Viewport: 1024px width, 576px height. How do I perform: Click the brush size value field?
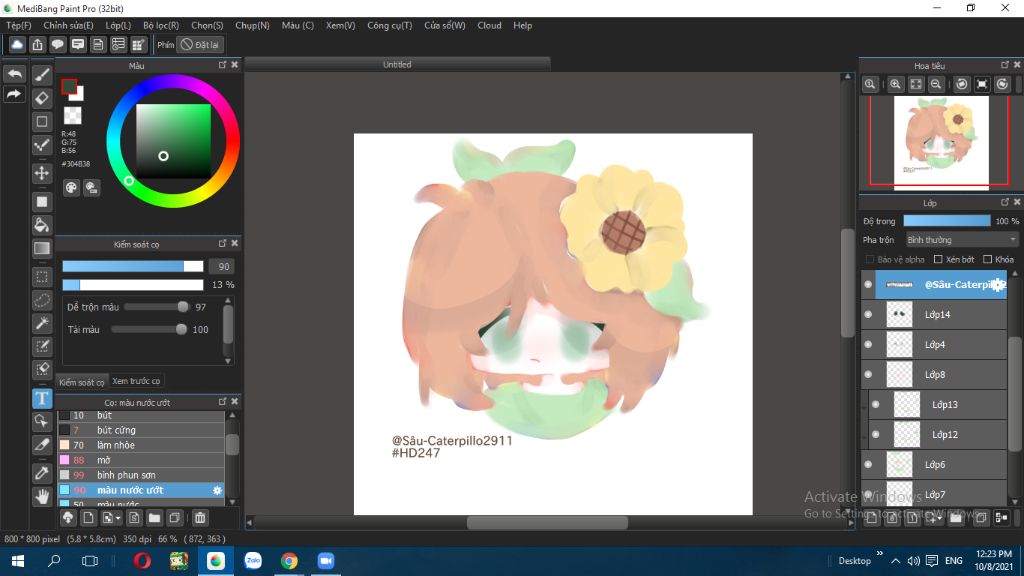[x=221, y=266]
